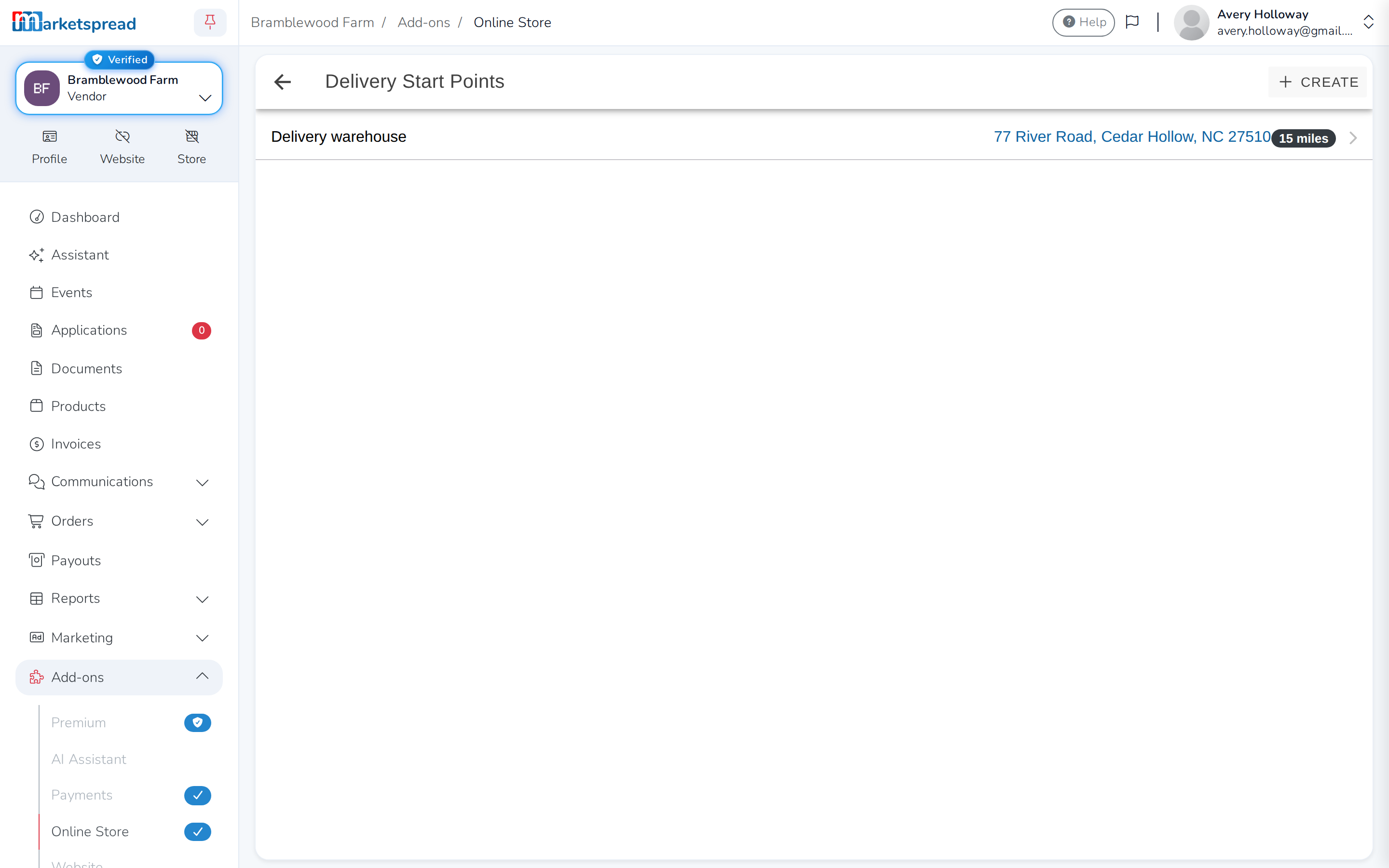The width and height of the screenshot is (1389, 868).
Task: Open the user account menu arrows
Action: (x=1368, y=22)
